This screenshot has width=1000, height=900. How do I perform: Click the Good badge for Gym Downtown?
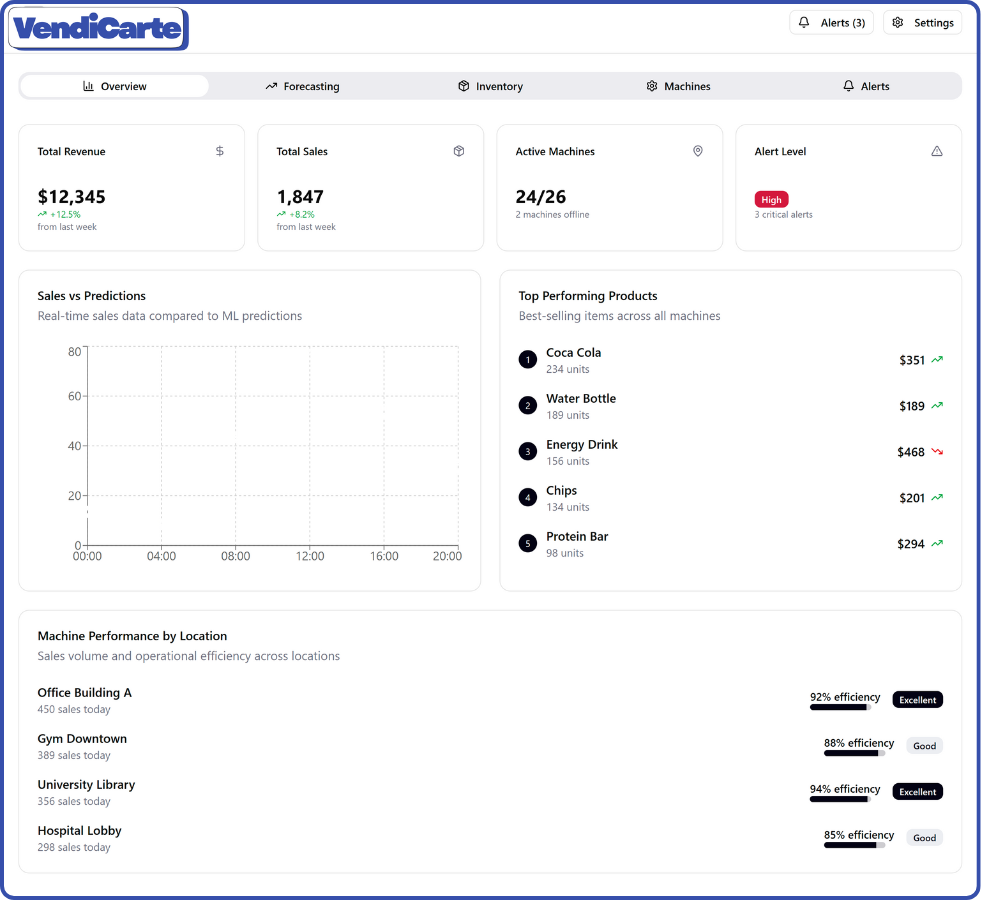924,746
